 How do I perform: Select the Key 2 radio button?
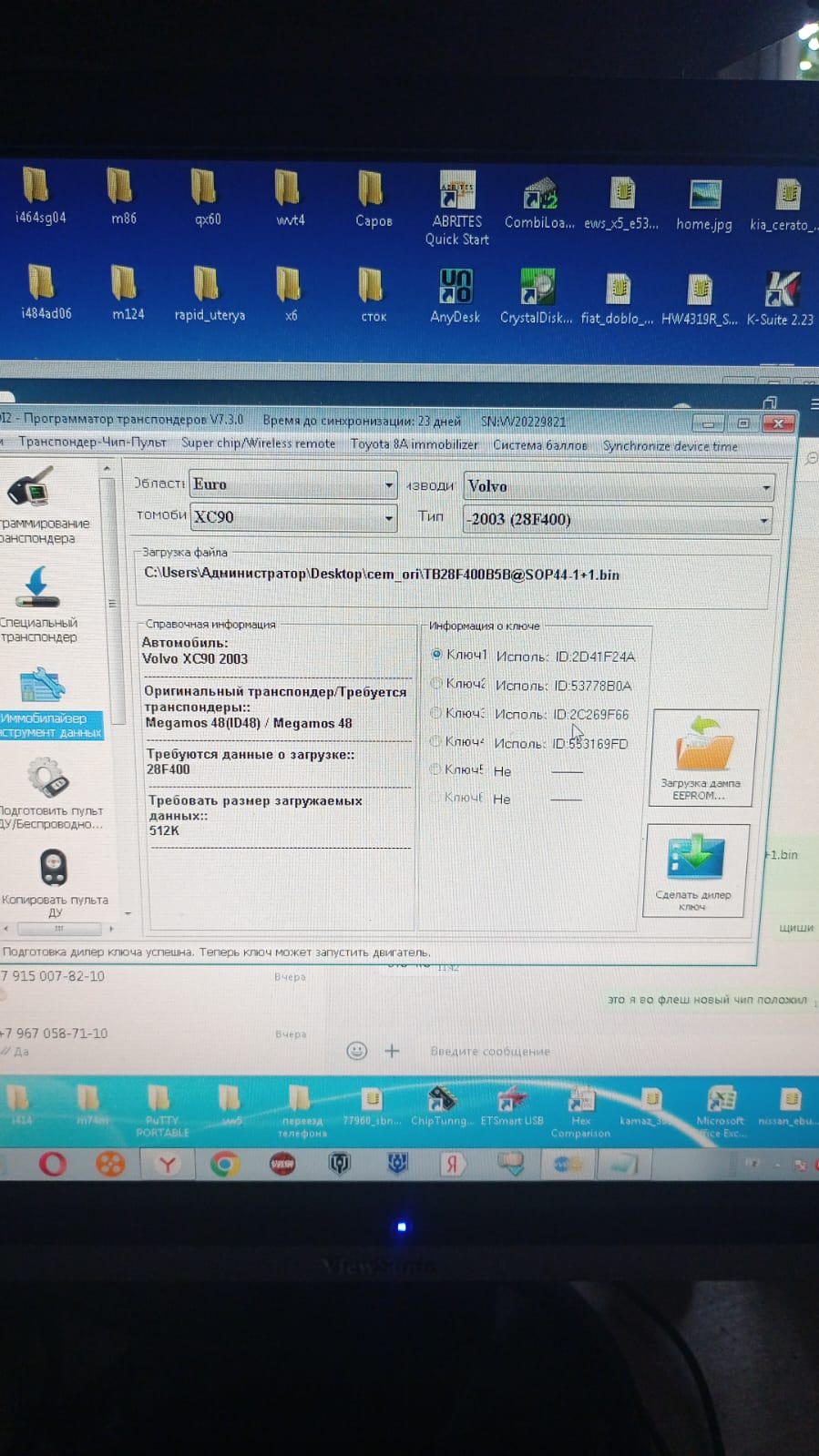(436, 684)
